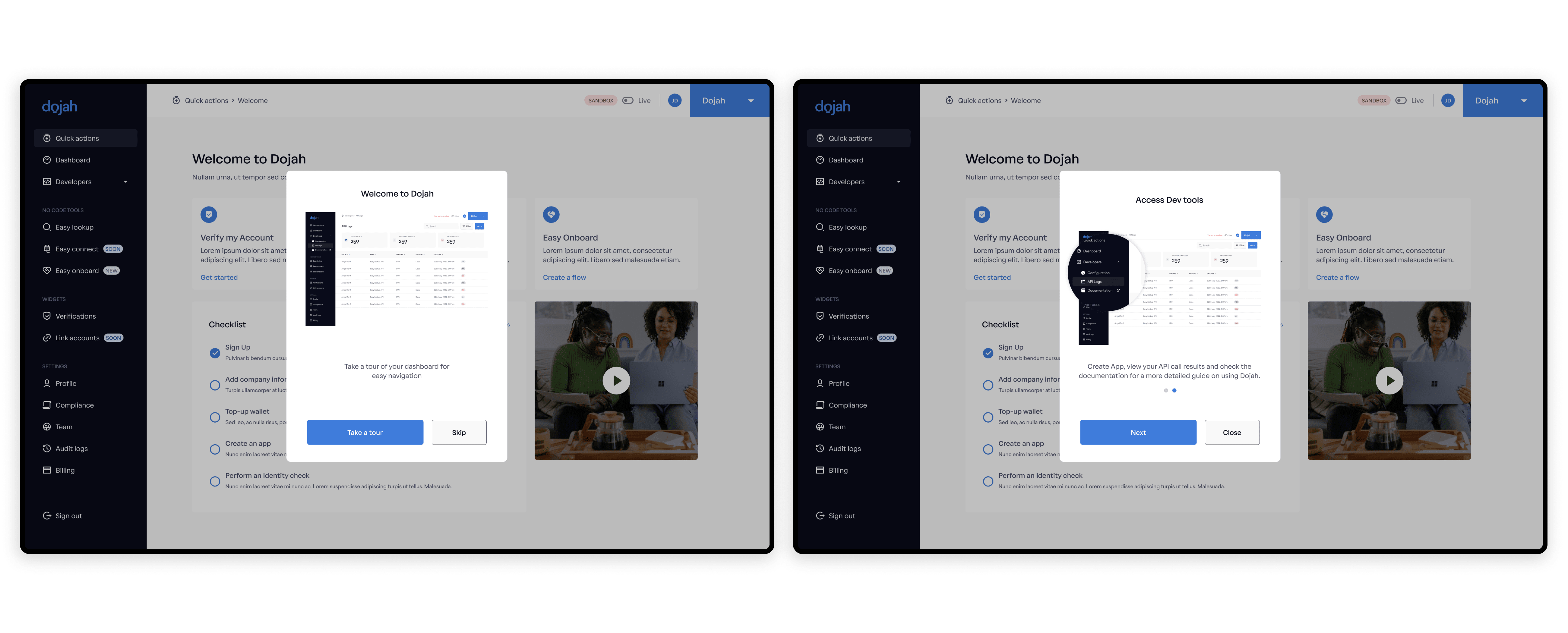Image resolution: width=1568 pixels, height=633 pixels.
Task: Open Quick actions in left screen sidebar
Action: (86, 138)
